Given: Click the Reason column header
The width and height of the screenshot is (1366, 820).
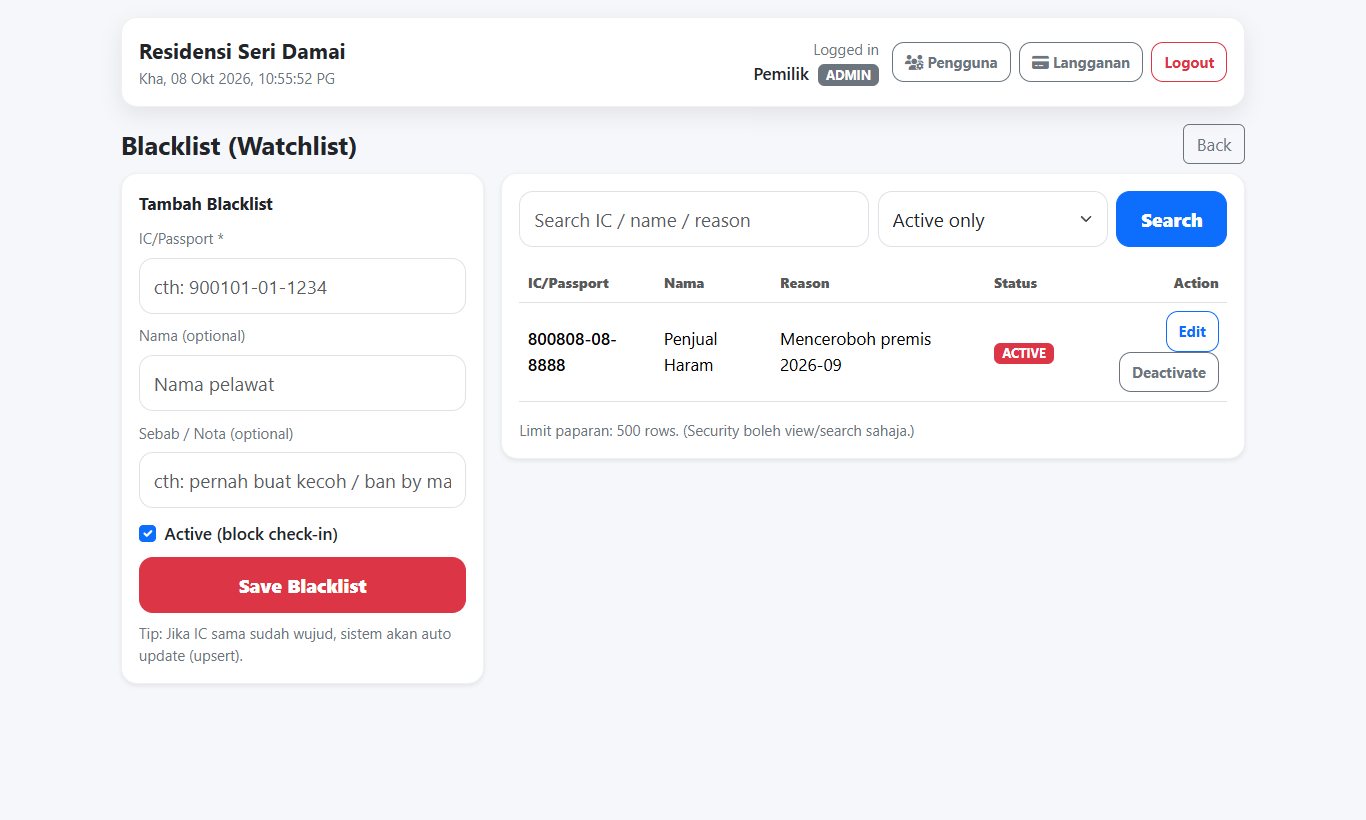Looking at the screenshot, I should [805, 283].
